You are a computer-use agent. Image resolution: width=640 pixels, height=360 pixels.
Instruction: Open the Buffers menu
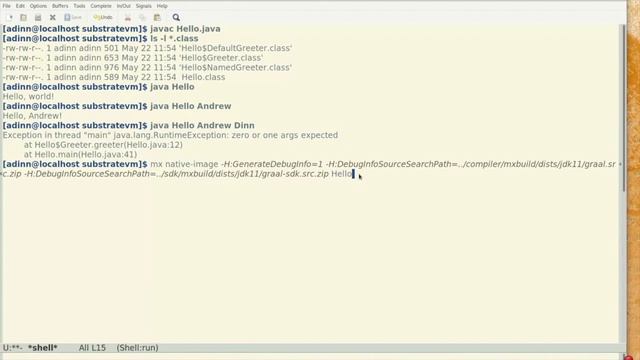pyautogui.click(x=60, y=6)
